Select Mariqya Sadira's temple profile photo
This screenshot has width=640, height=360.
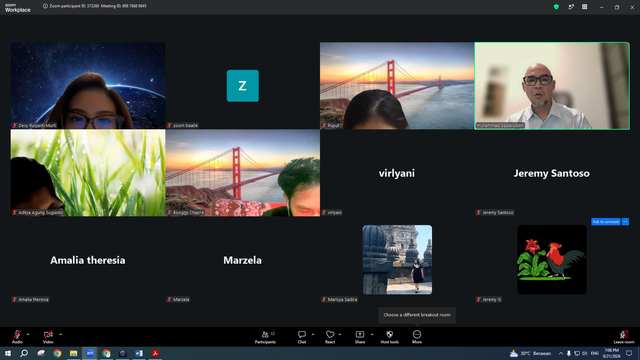click(397, 260)
